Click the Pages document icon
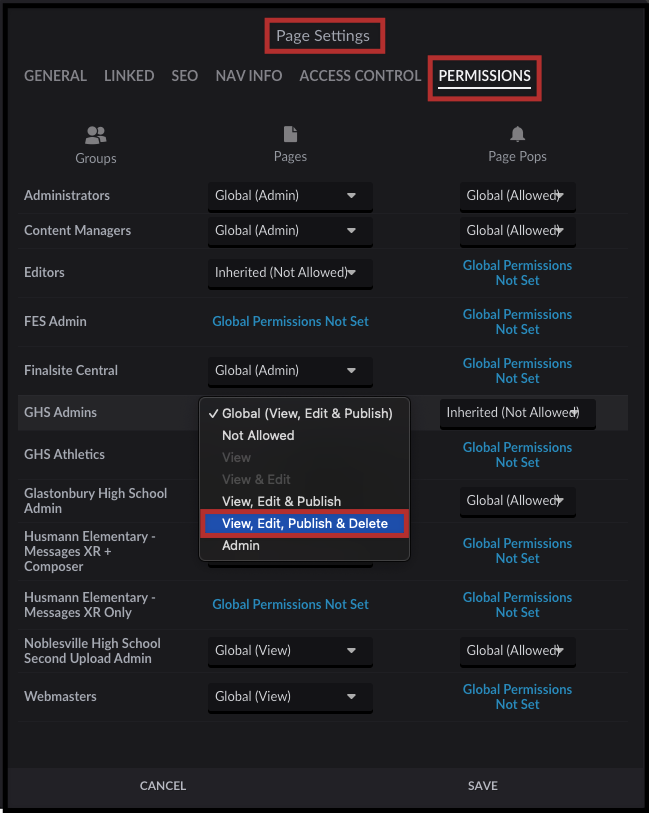The height and width of the screenshot is (813, 649). tap(290, 134)
